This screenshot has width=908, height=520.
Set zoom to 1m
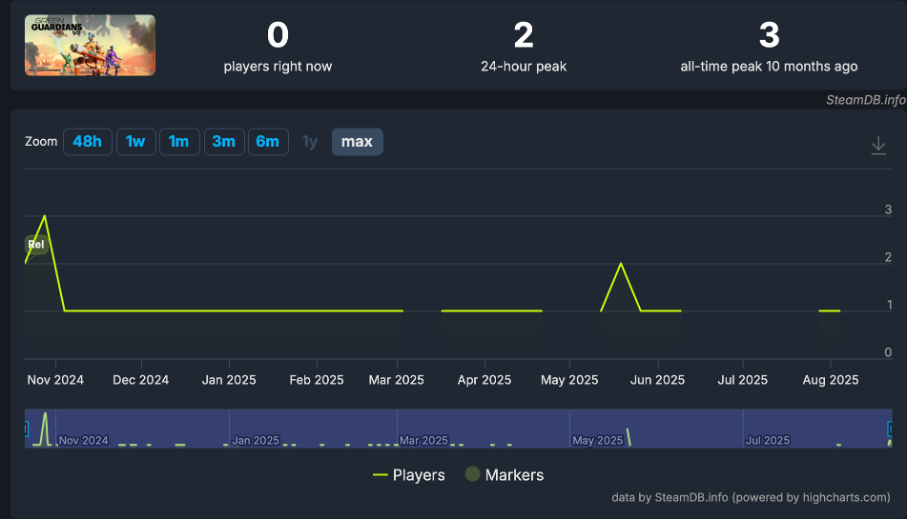[179, 142]
